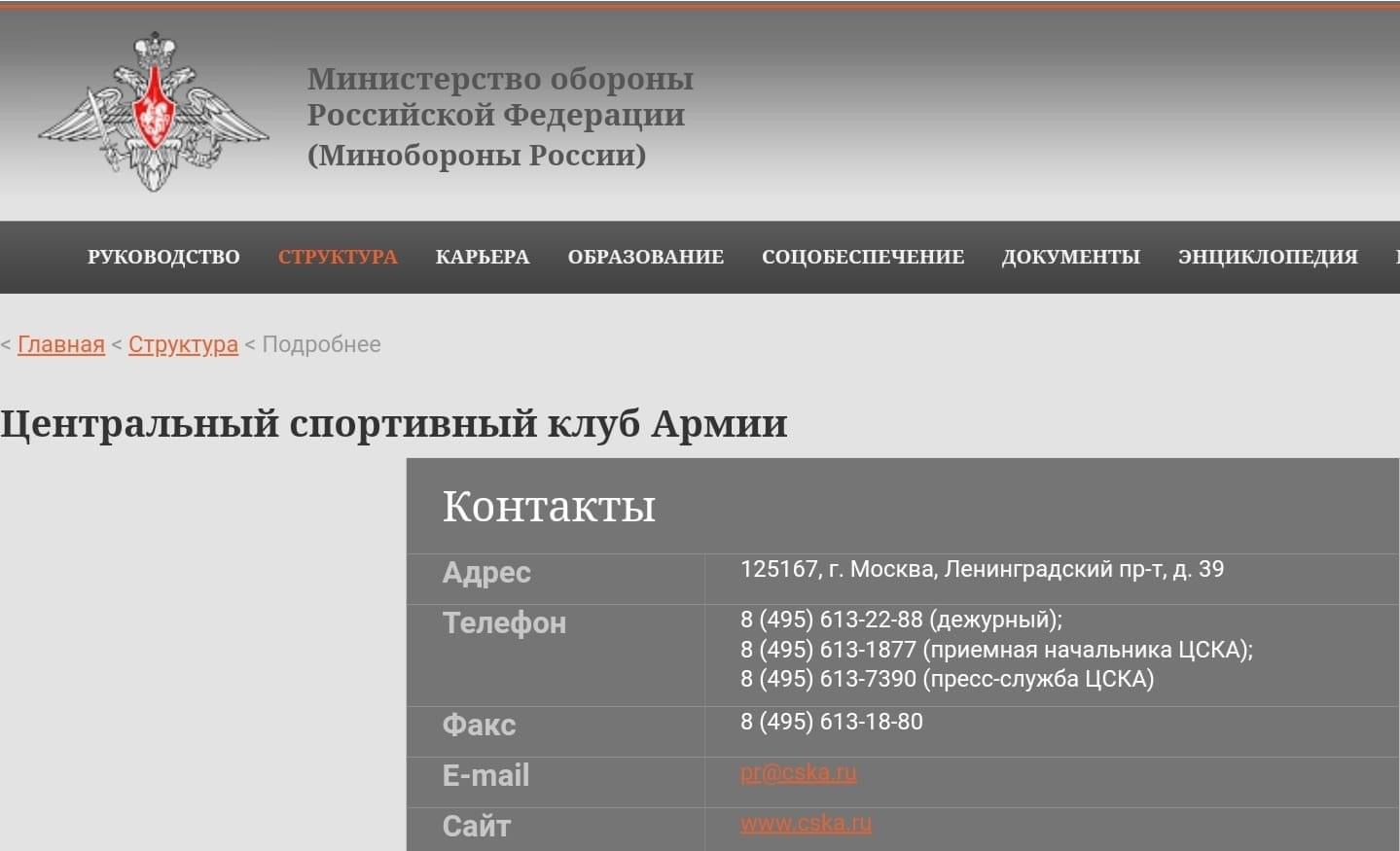Follow the Структура breadcrumb link
The height and width of the screenshot is (851, 1400).
183,344
